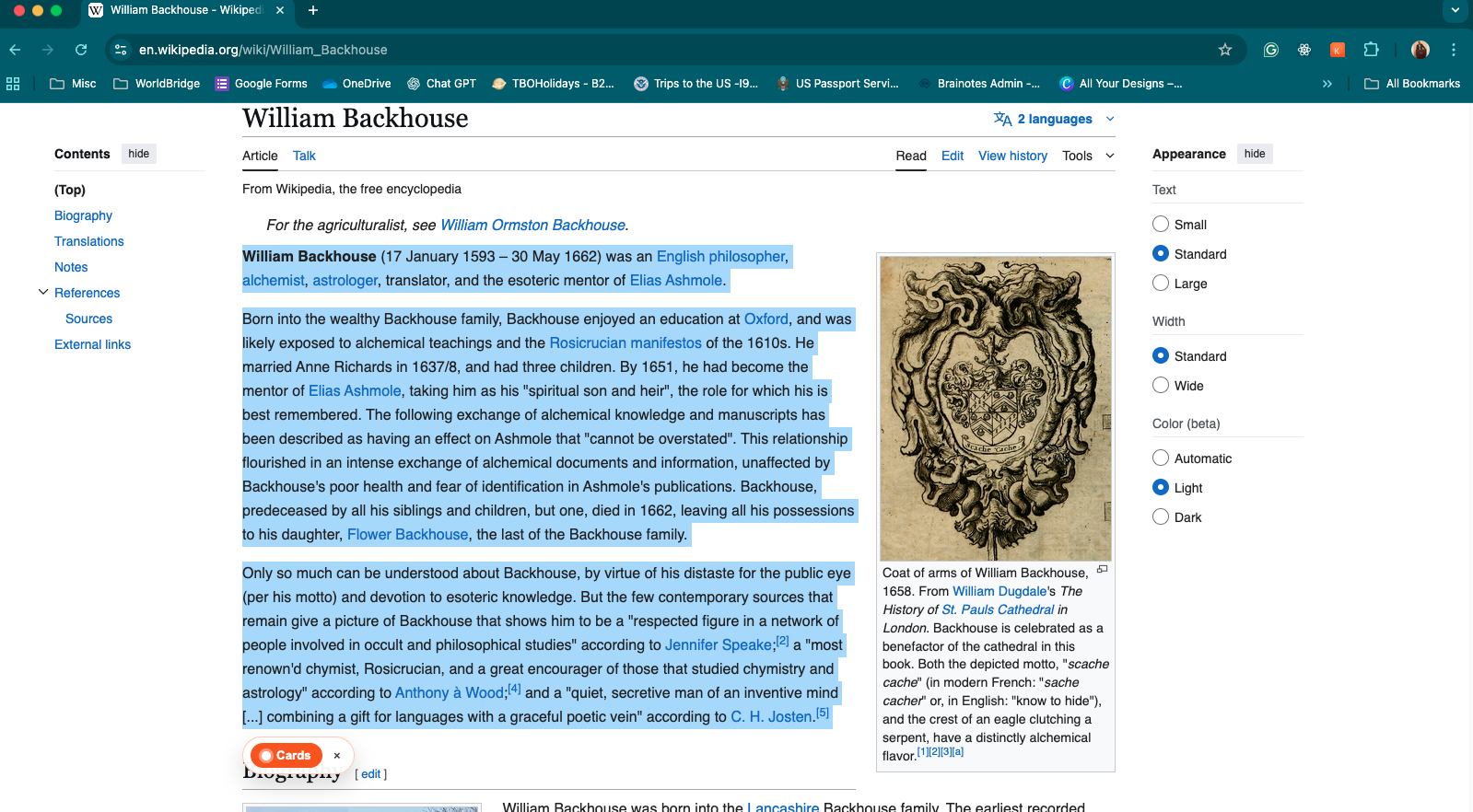Open the TBOHolidays bookmark
The image size is (1473, 812).
coord(553,84)
